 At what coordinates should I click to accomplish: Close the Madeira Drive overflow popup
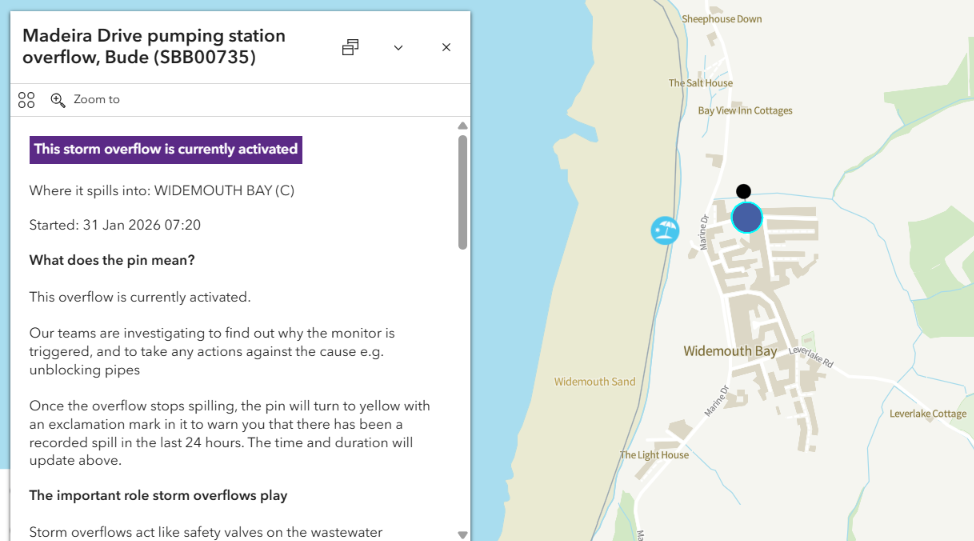pos(446,47)
